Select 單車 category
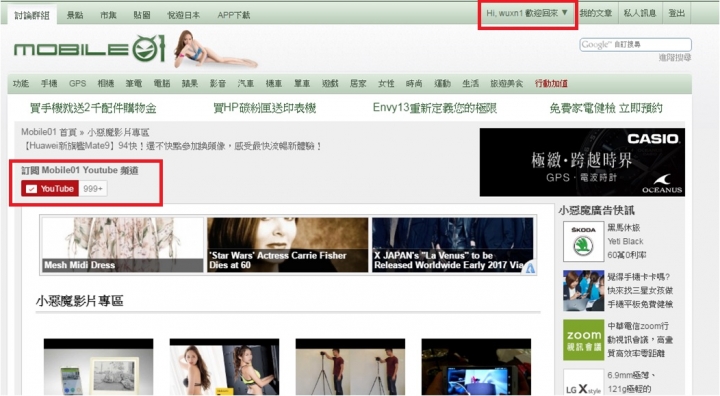Screen dimensions: 720x396 click(302, 84)
